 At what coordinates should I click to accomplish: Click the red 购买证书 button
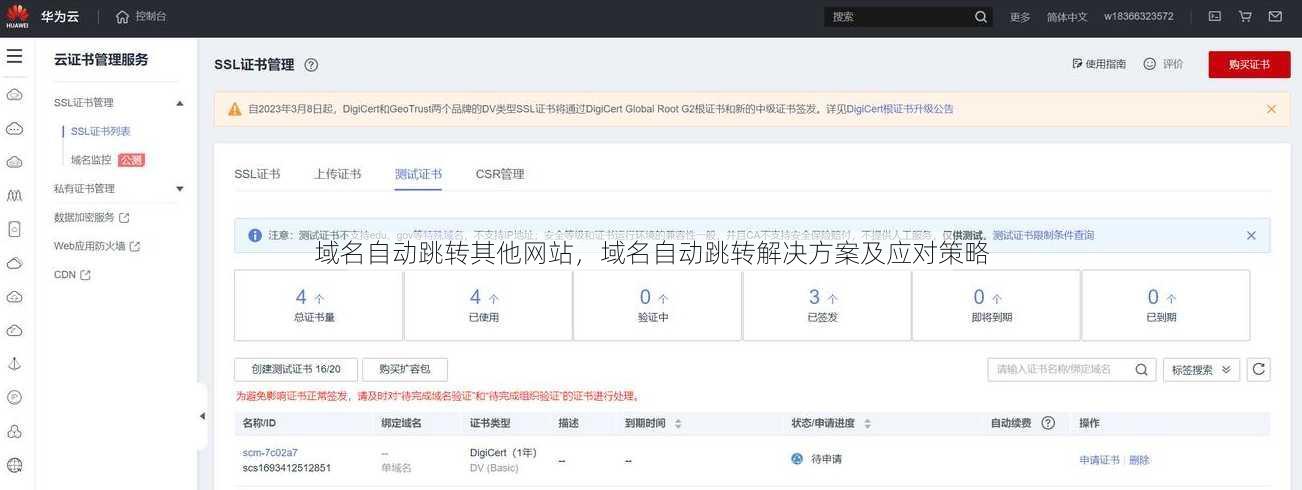1249,64
